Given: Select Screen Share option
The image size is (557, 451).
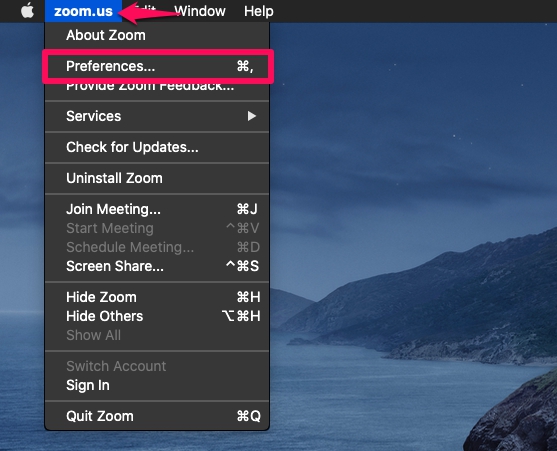Looking at the screenshot, I should (157, 266).
